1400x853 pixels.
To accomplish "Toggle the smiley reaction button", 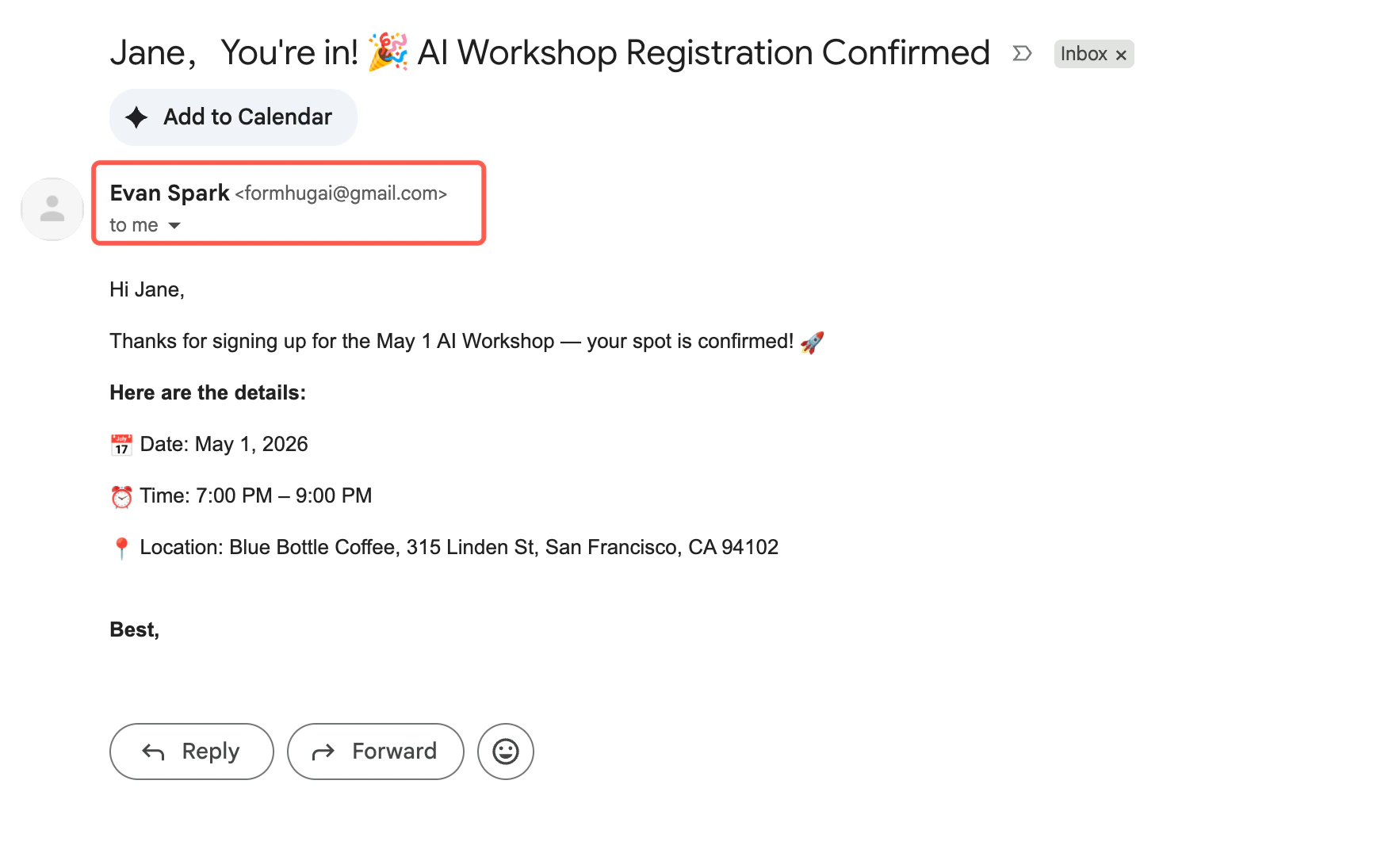I will pos(505,751).
